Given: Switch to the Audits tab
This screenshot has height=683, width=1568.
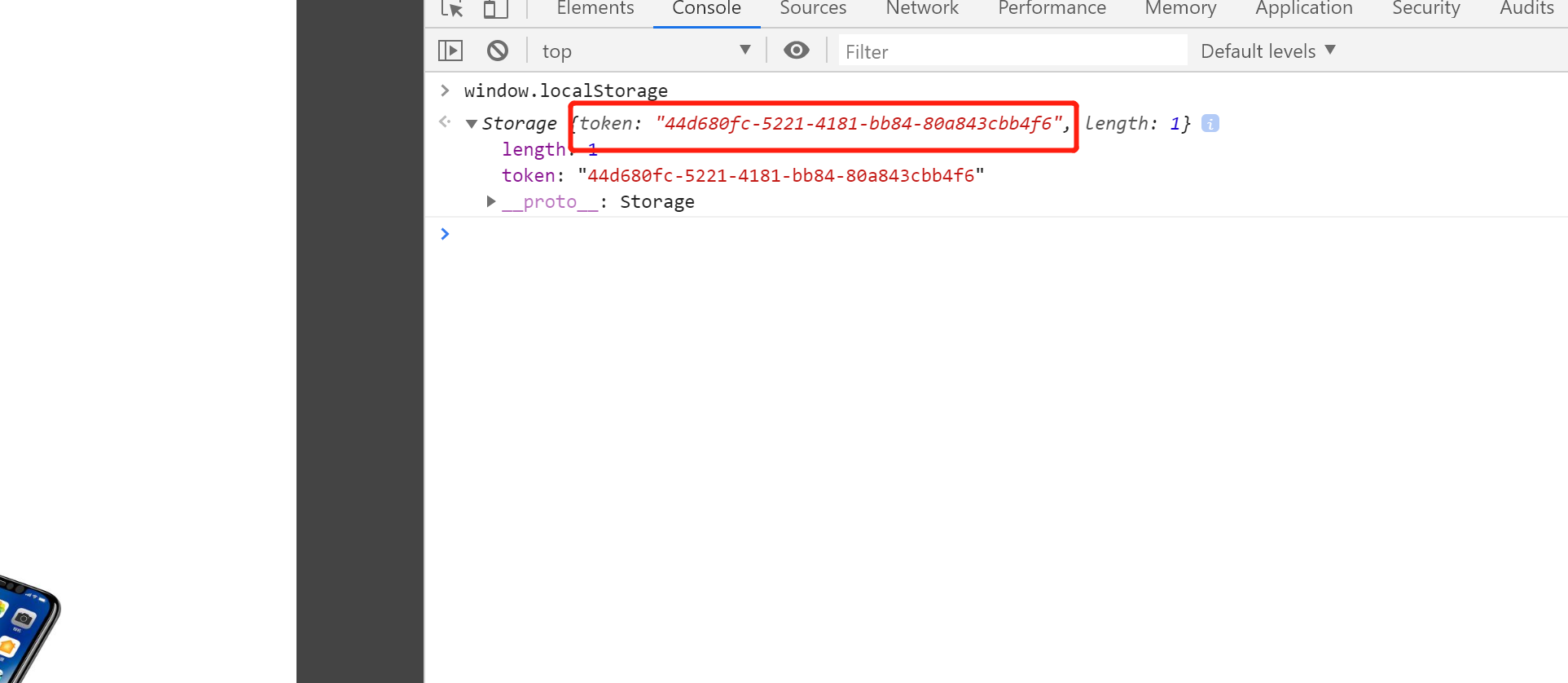Looking at the screenshot, I should pos(1526,9).
